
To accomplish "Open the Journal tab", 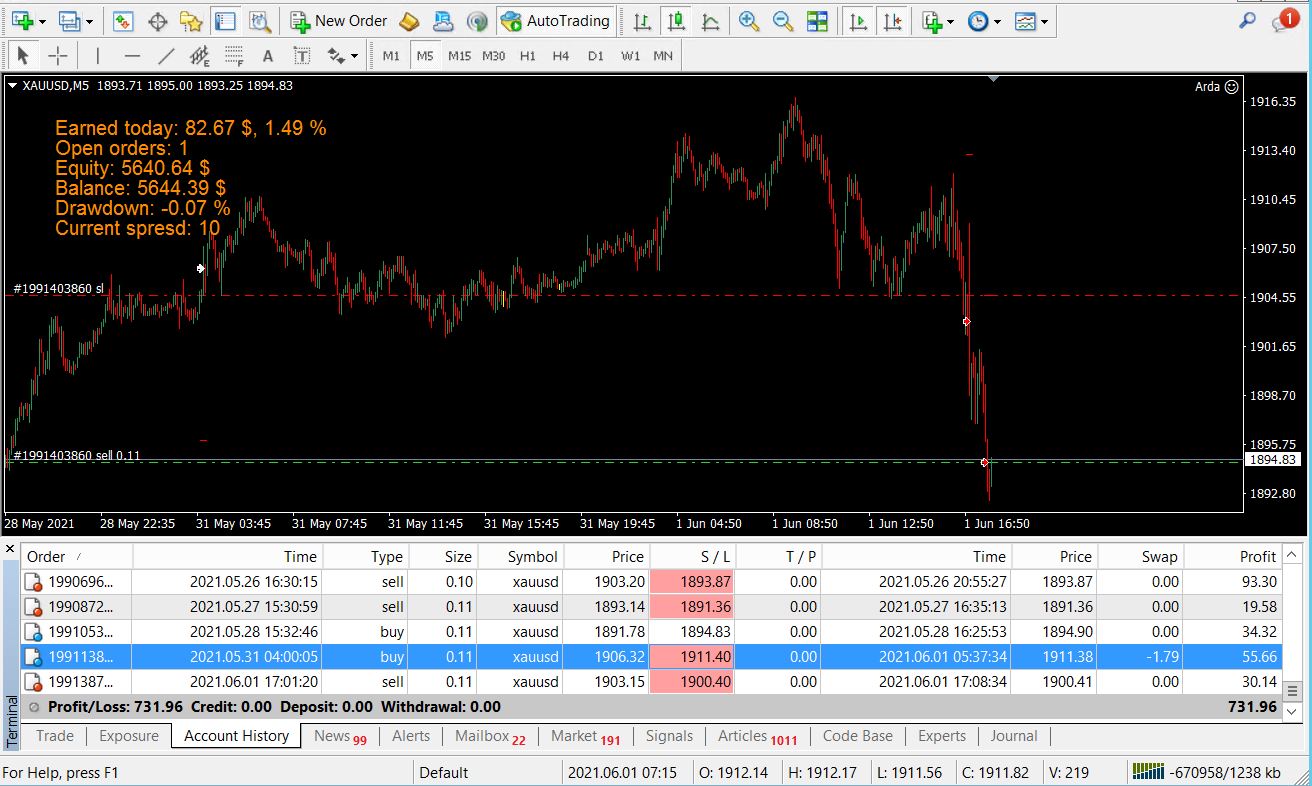I will pos(1014,736).
